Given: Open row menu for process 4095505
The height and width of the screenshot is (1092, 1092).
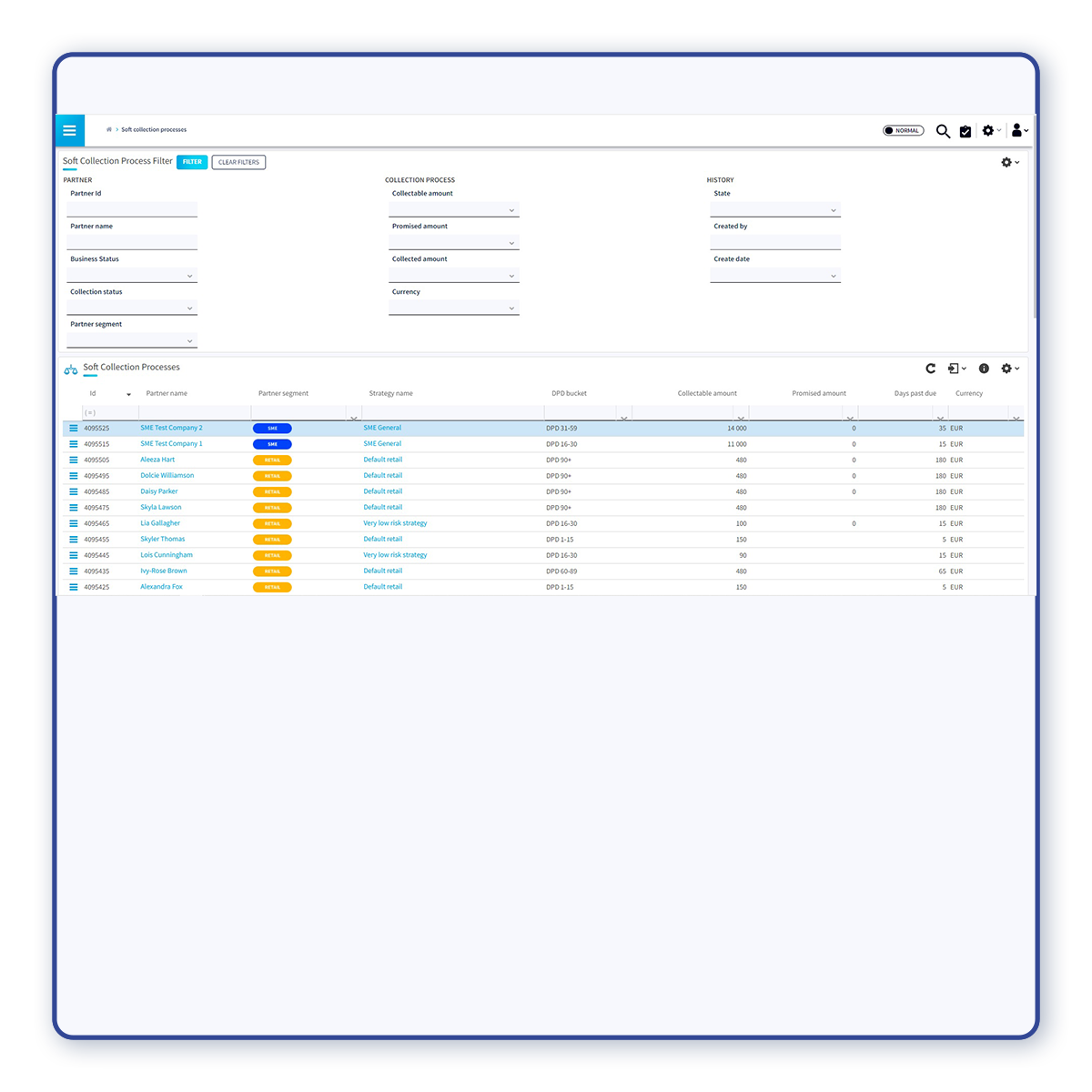Looking at the screenshot, I should (74, 460).
